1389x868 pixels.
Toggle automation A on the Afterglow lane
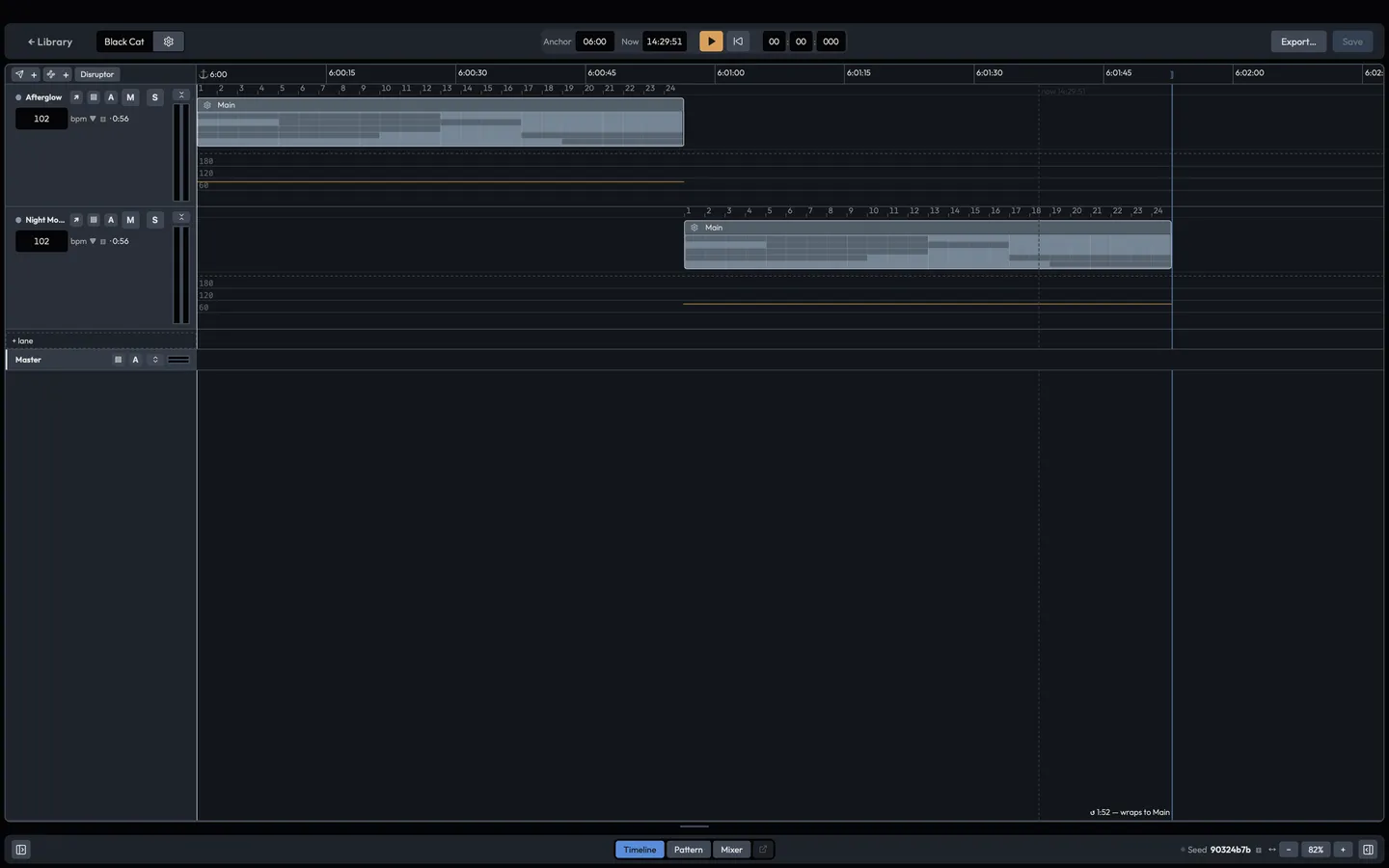[111, 97]
